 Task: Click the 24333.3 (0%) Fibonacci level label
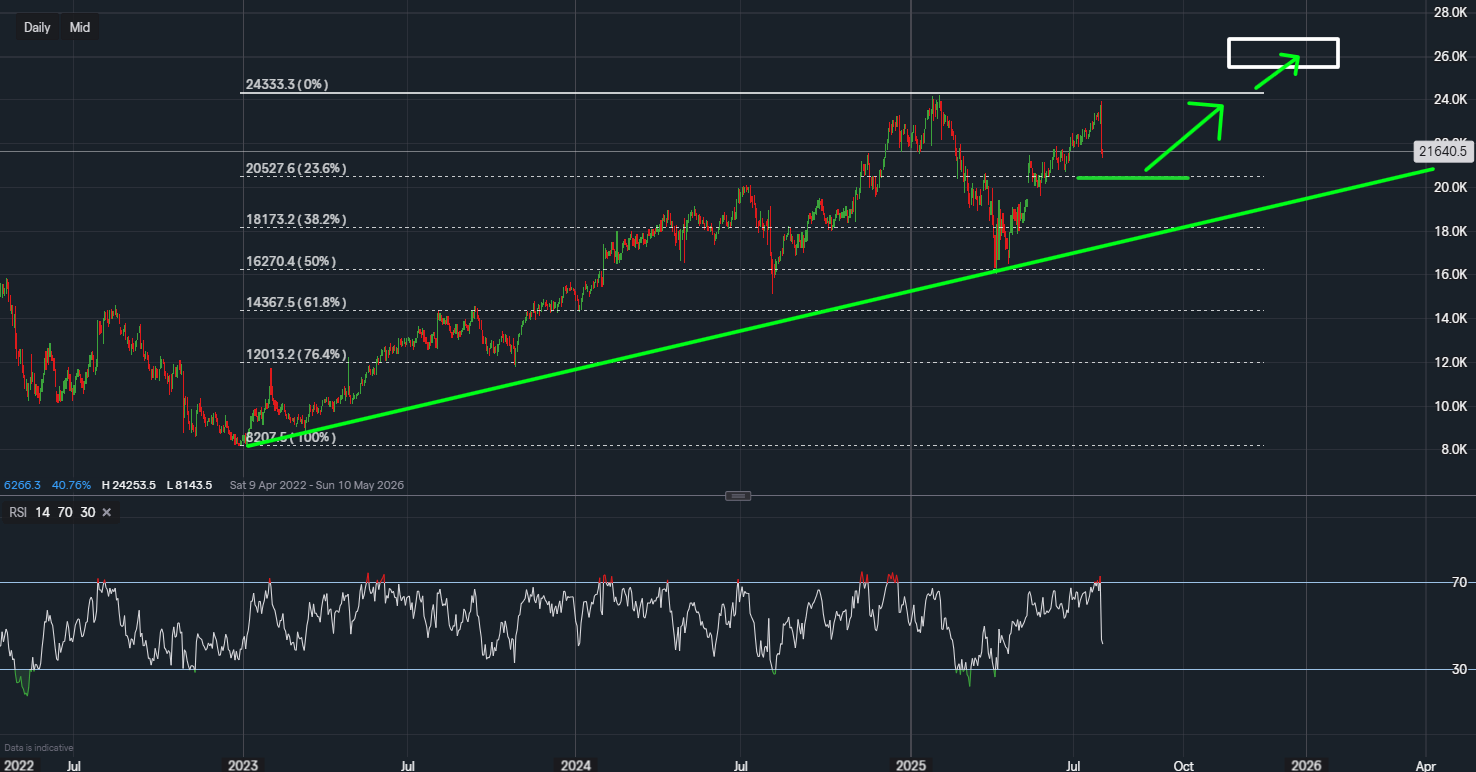(285, 85)
